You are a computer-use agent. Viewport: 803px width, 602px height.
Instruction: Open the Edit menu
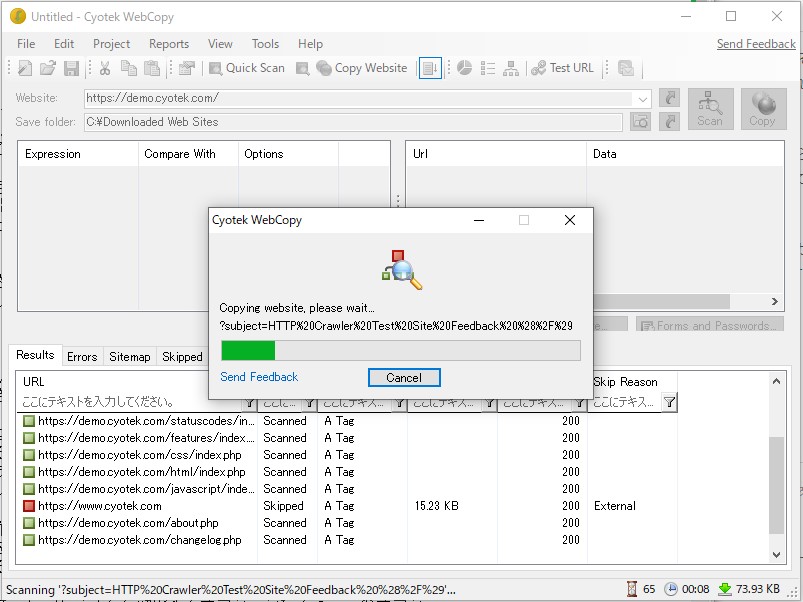point(64,44)
